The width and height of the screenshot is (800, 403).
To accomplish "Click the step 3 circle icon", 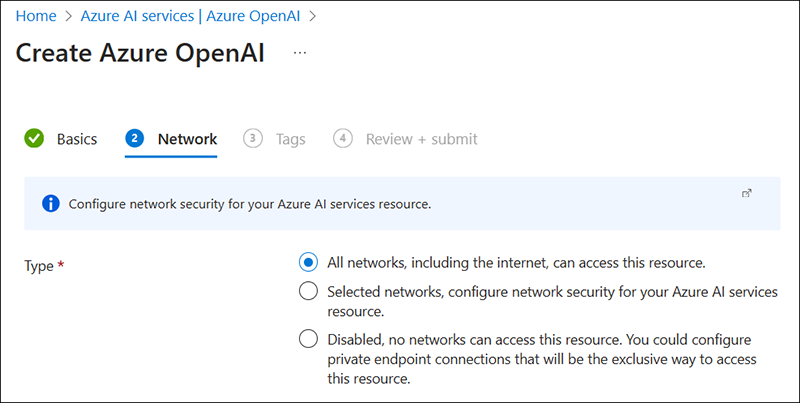I will coord(253,139).
